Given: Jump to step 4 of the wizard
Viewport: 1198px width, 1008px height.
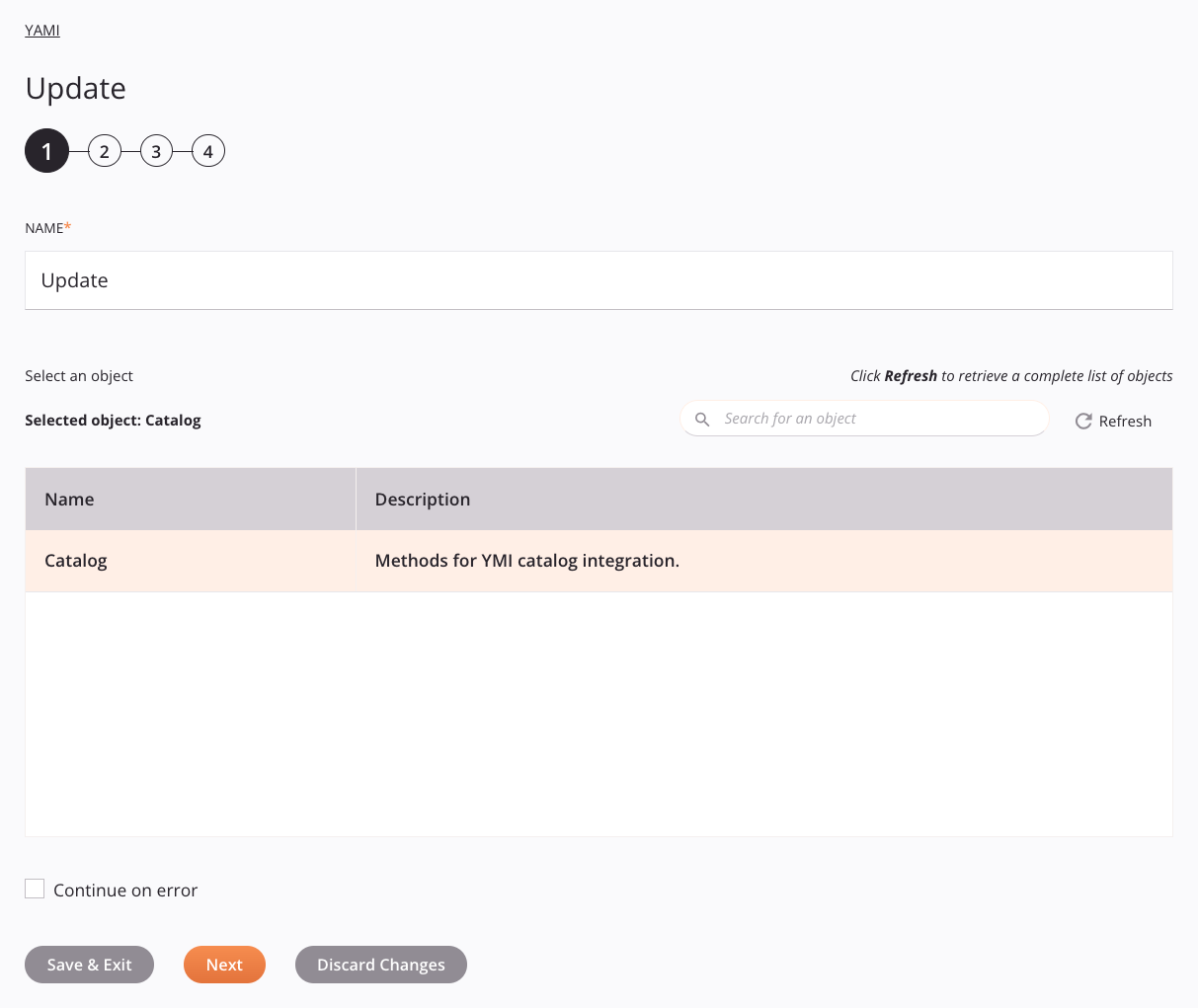Looking at the screenshot, I should point(207,151).
